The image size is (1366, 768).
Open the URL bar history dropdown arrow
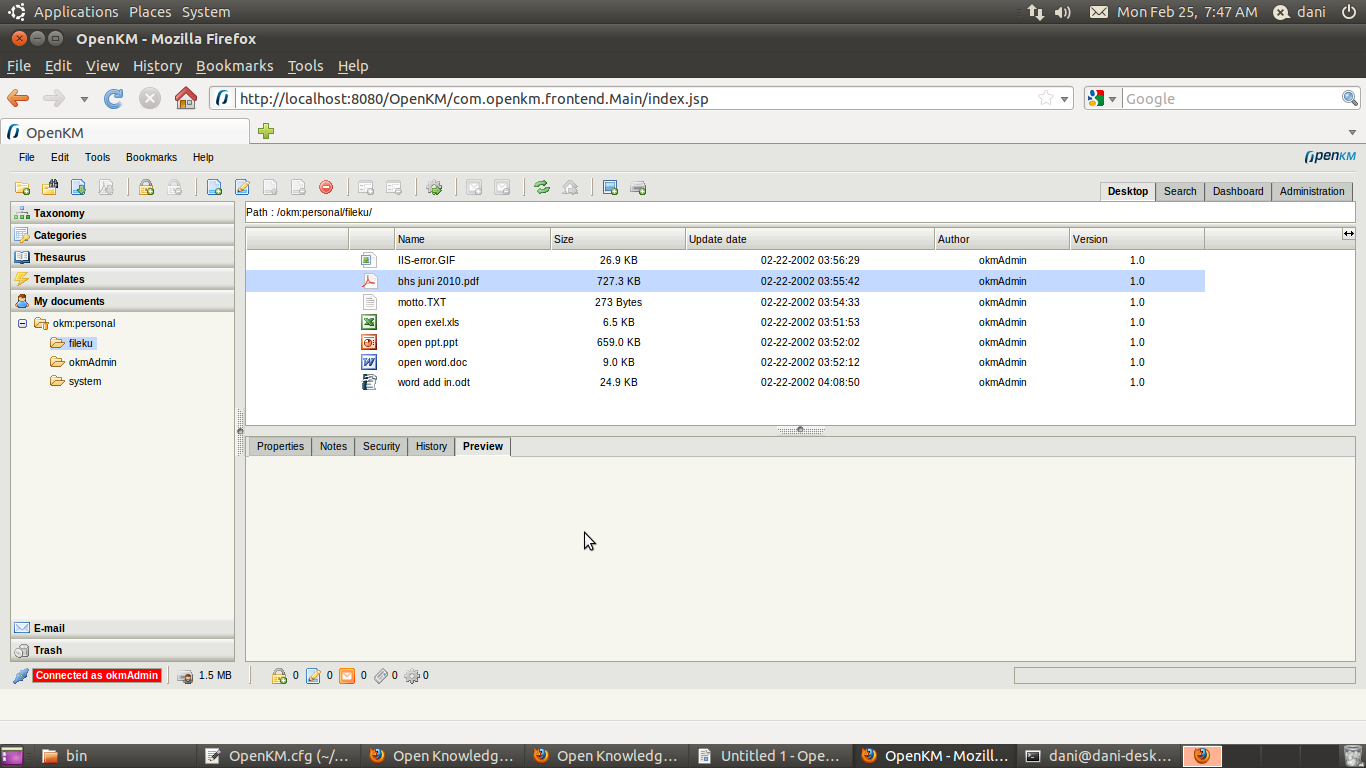(1065, 99)
